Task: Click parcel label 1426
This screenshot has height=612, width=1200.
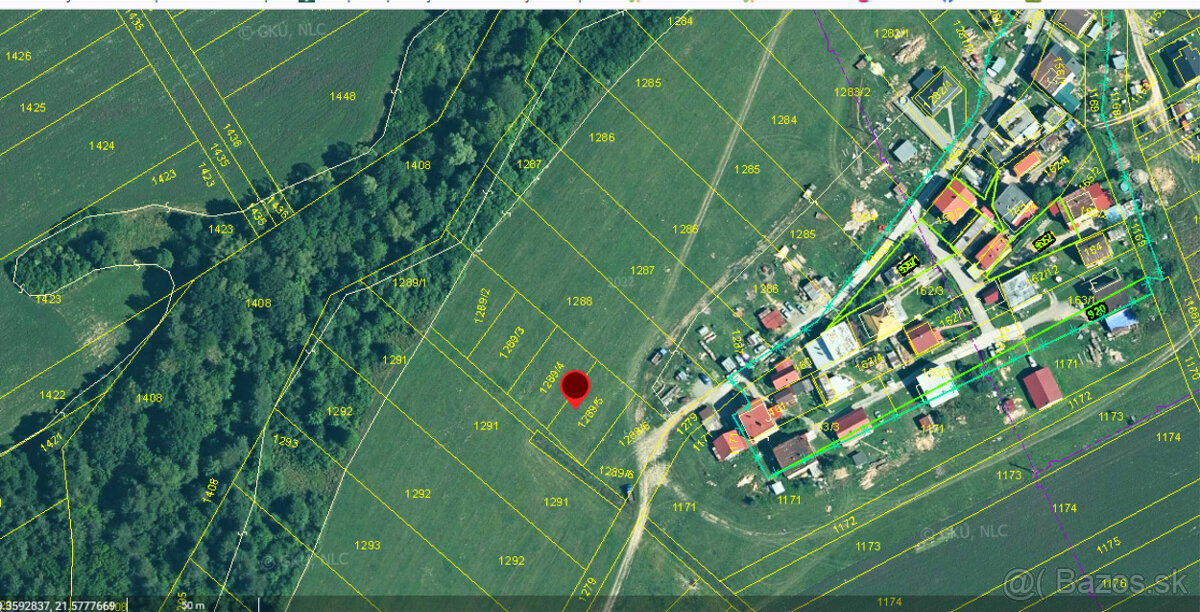Action: click(18, 56)
